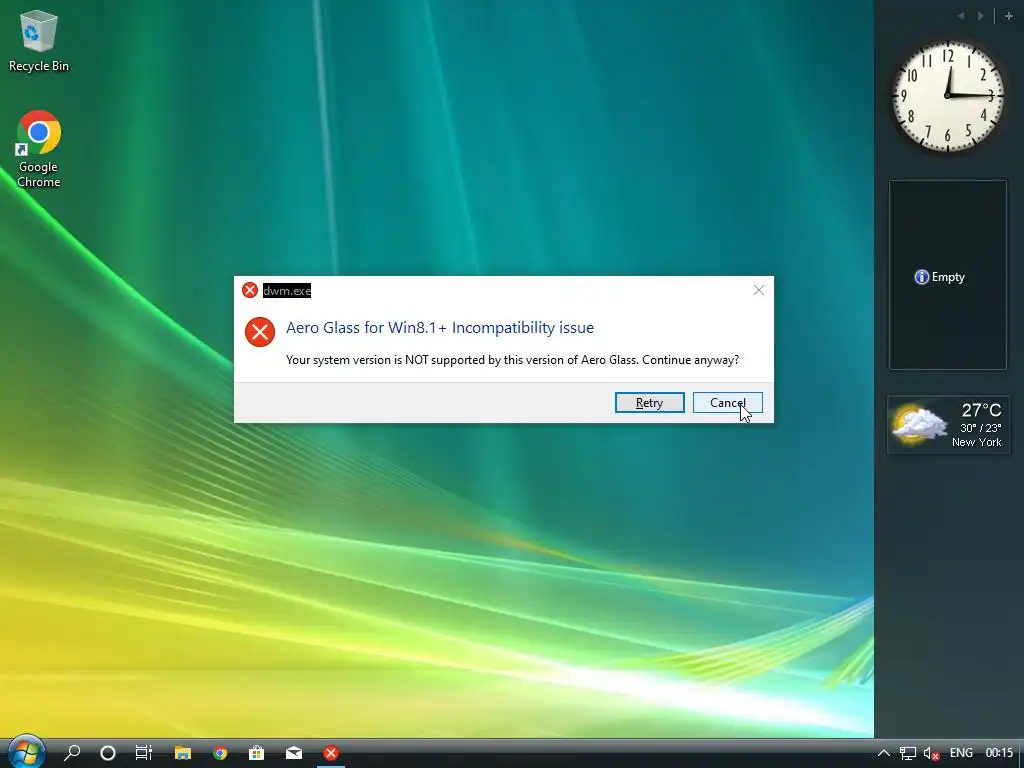The image size is (1024, 768).
Task: Open Microsoft Store taskbar icon
Action: click(x=257, y=753)
